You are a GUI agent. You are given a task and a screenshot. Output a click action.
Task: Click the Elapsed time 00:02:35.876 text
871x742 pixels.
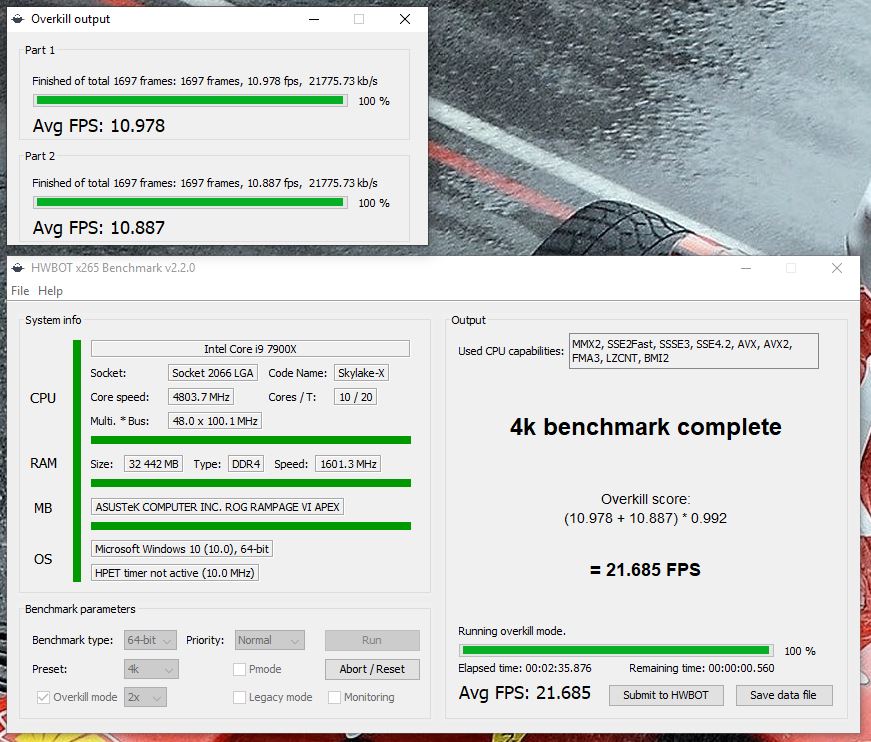pos(525,668)
